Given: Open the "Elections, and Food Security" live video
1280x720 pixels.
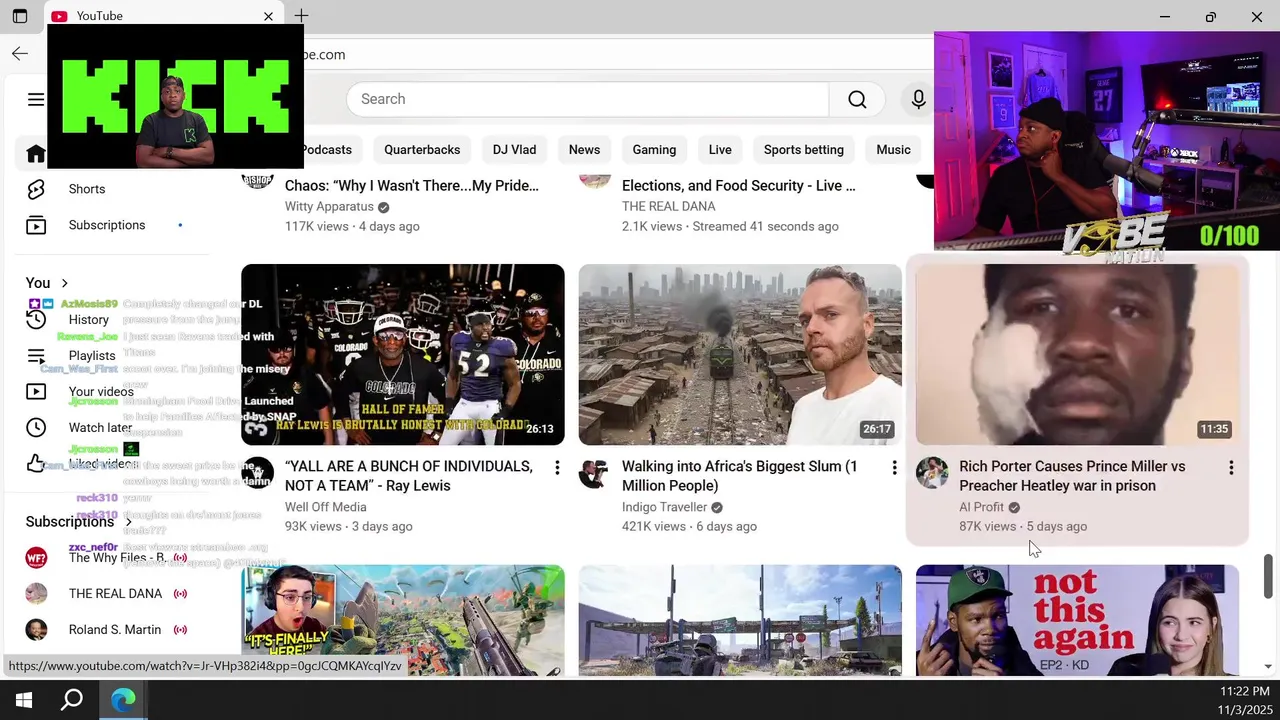Looking at the screenshot, I should click(x=738, y=186).
